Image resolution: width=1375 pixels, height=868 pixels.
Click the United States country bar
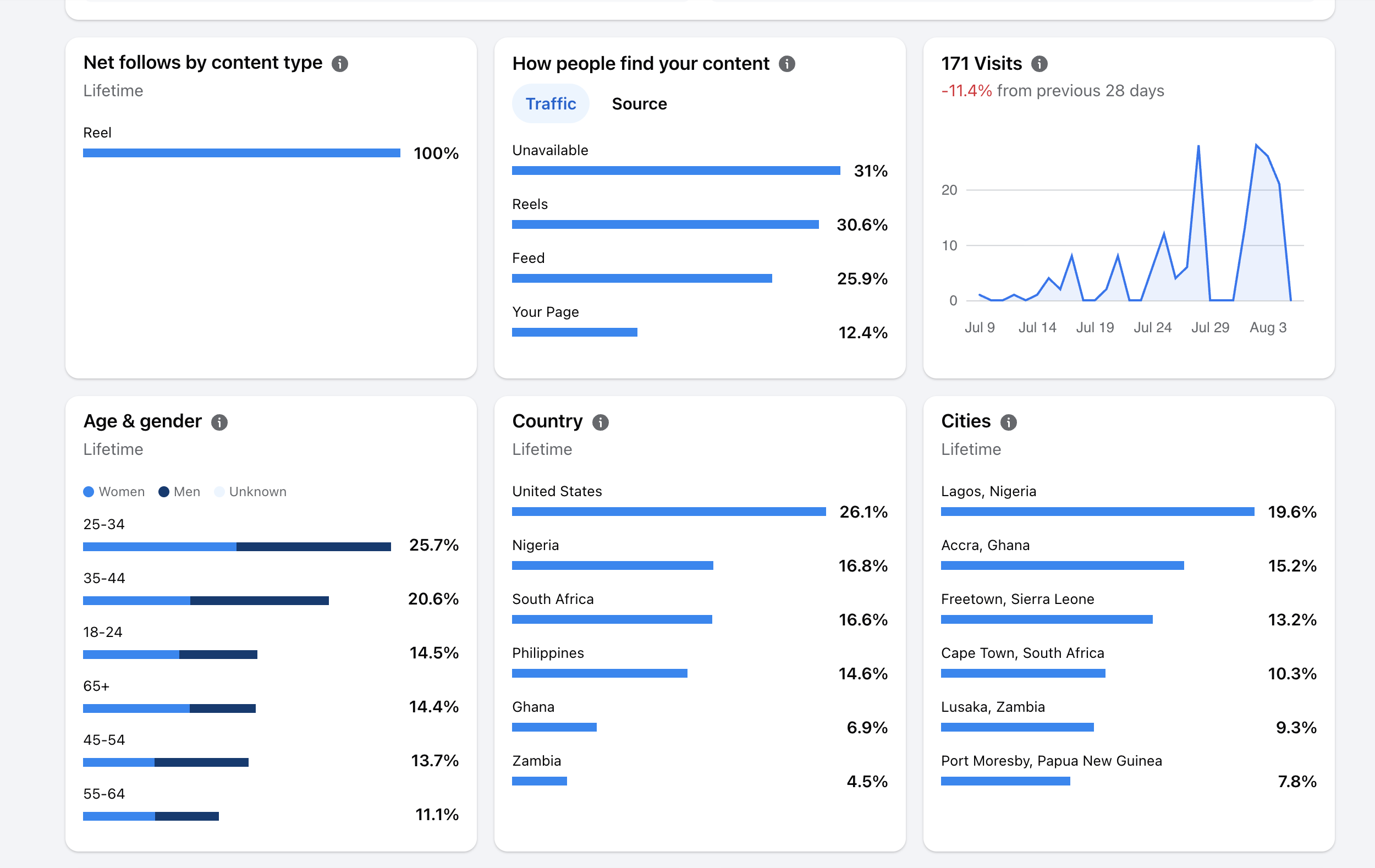coord(669,512)
